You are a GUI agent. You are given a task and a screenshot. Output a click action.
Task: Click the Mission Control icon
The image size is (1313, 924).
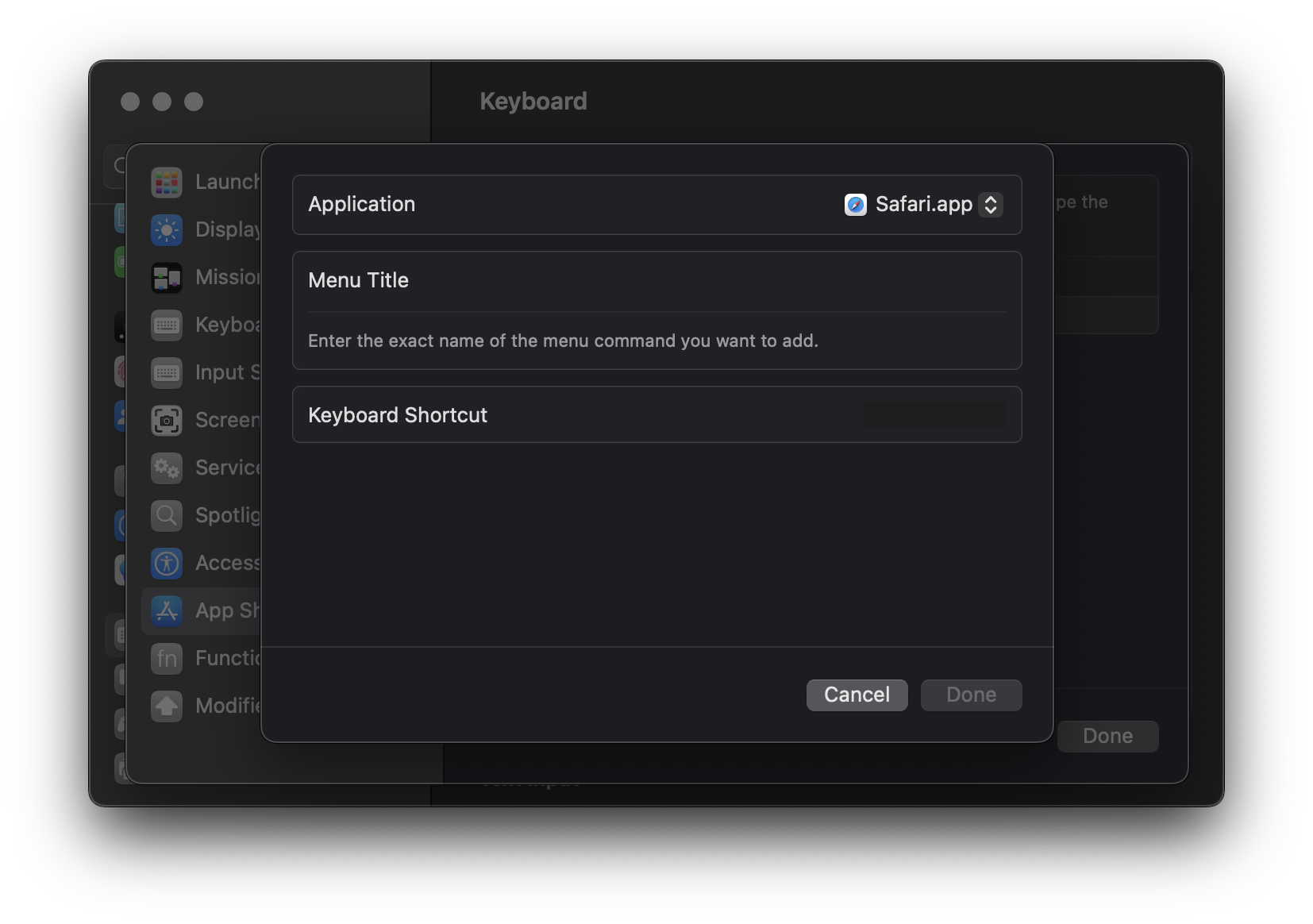coord(167,278)
